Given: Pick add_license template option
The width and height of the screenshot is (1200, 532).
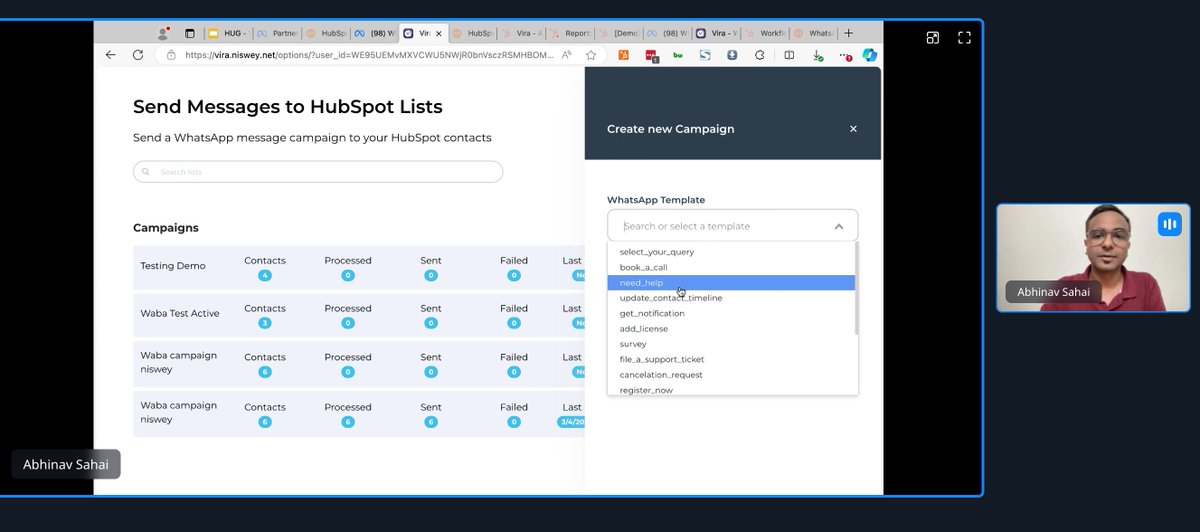Looking at the screenshot, I should tap(731, 329).
